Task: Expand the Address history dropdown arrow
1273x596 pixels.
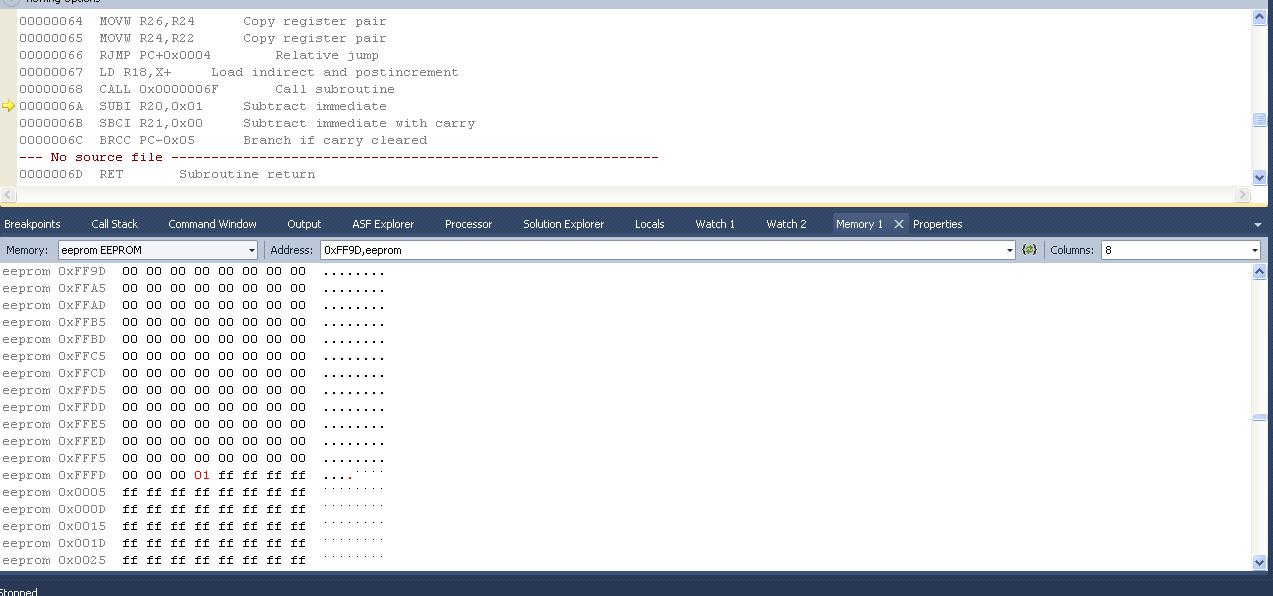Action: (1009, 250)
